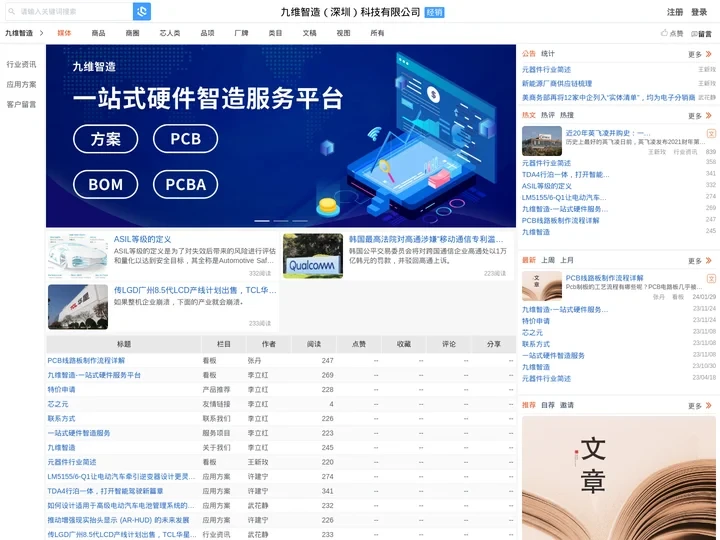The height and width of the screenshot is (540, 720).
Task: Sort table by 阅读 column header
Action: [x=314, y=344]
